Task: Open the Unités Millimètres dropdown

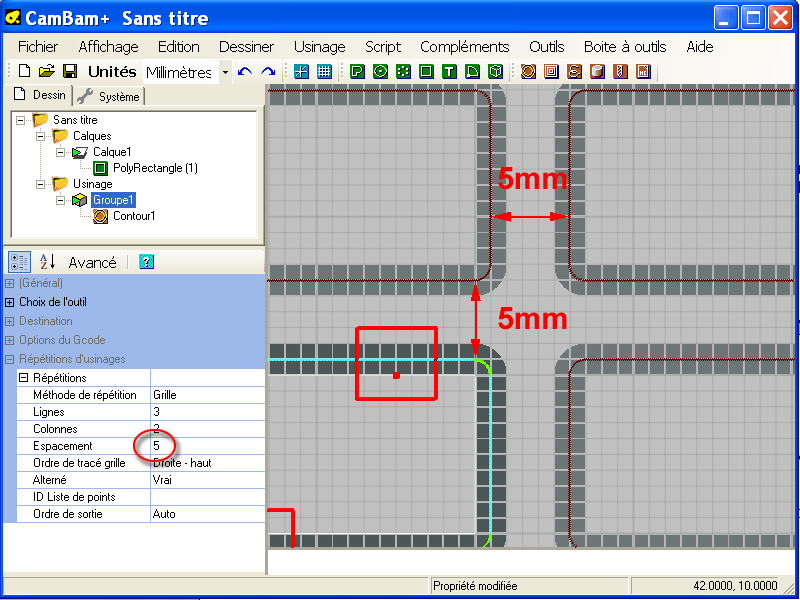Action: 225,72
